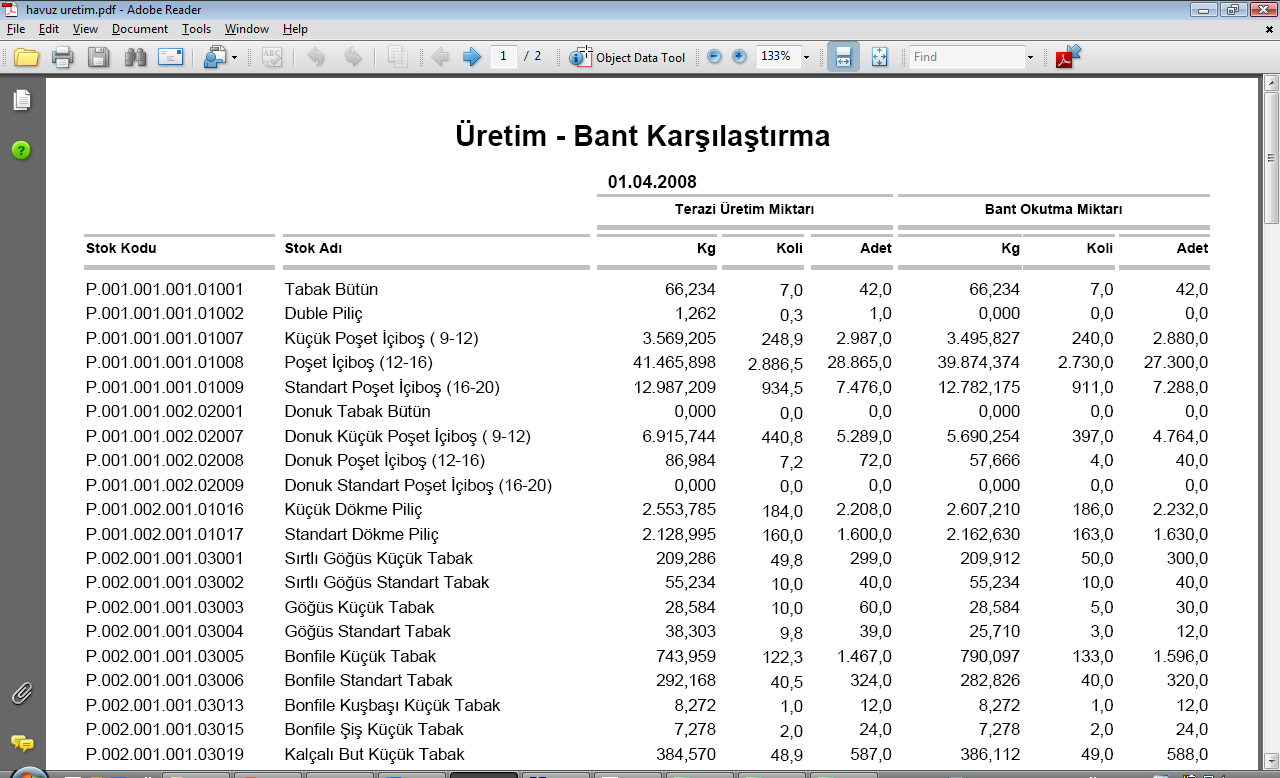Click the date 01.04.2008
1280x778 pixels.
coord(652,182)
